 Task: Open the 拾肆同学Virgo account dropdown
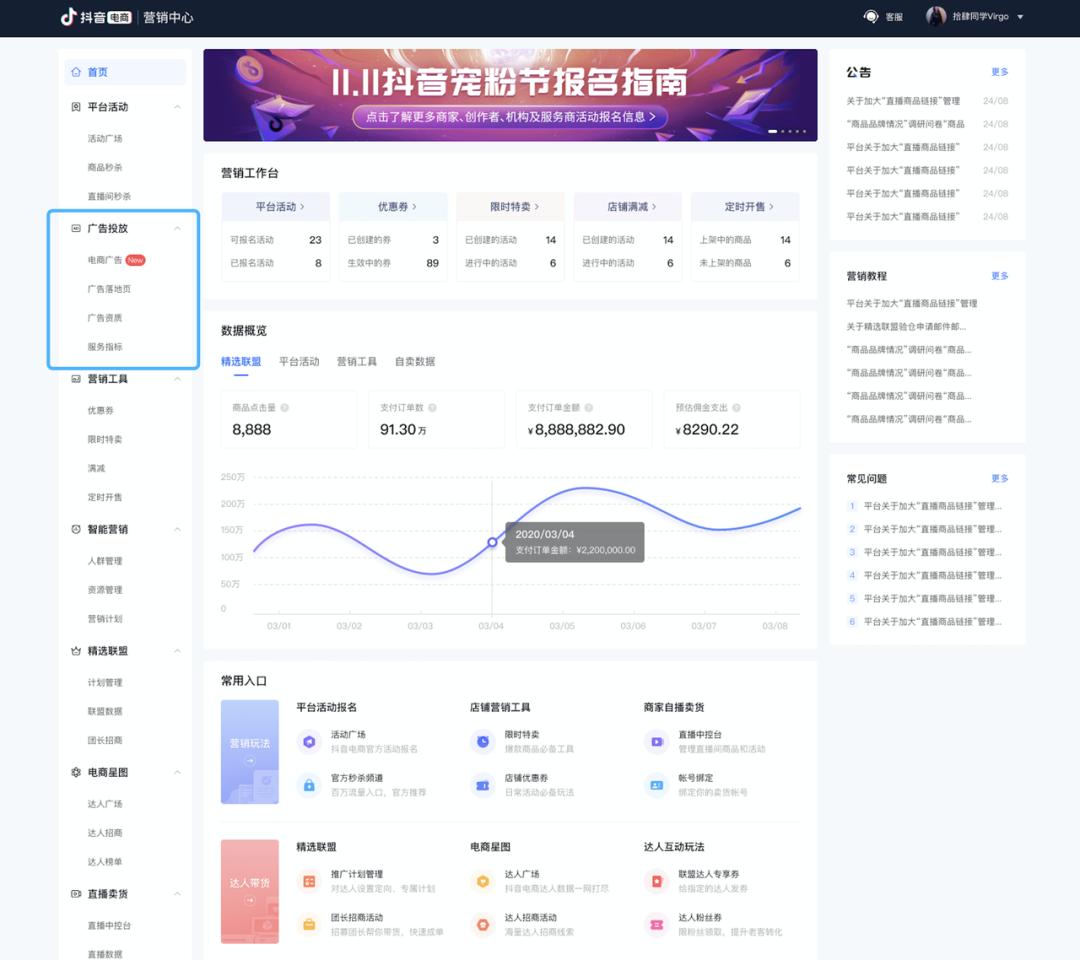975,17
